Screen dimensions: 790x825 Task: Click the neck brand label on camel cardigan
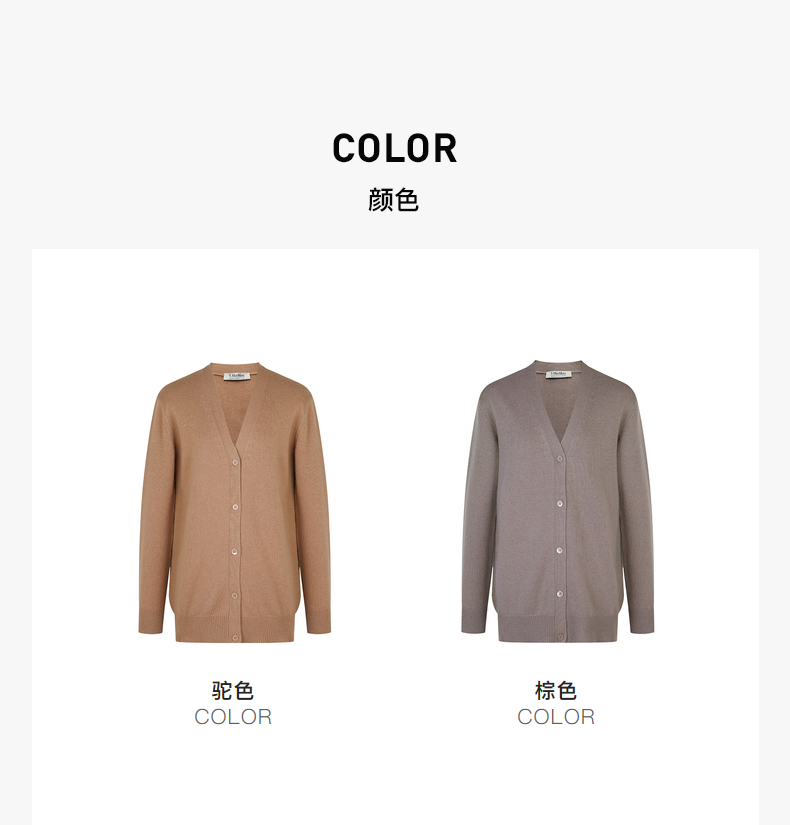236,376
